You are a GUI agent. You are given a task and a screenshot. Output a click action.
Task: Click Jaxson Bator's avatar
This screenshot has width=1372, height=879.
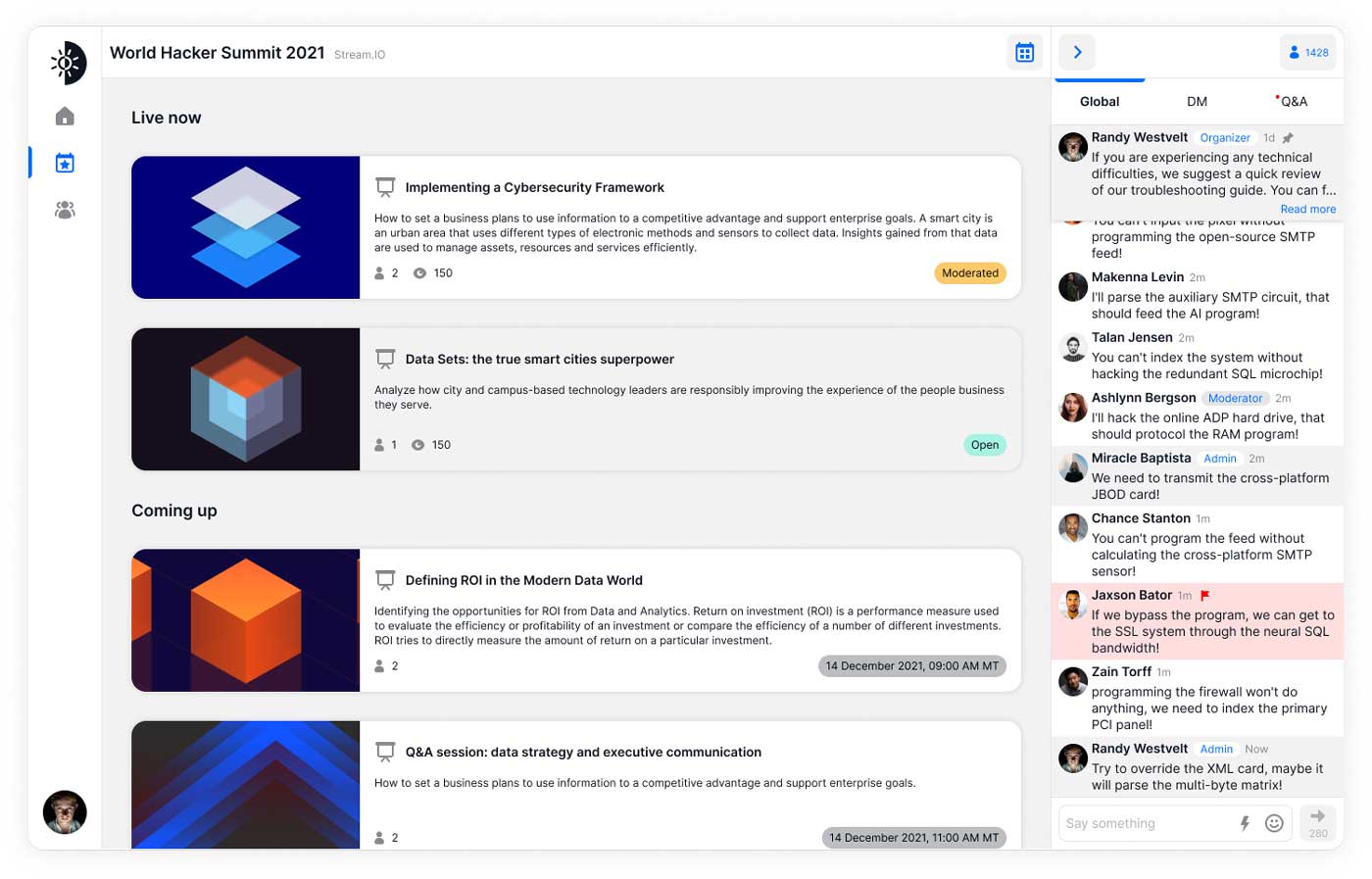(1073, 605)
